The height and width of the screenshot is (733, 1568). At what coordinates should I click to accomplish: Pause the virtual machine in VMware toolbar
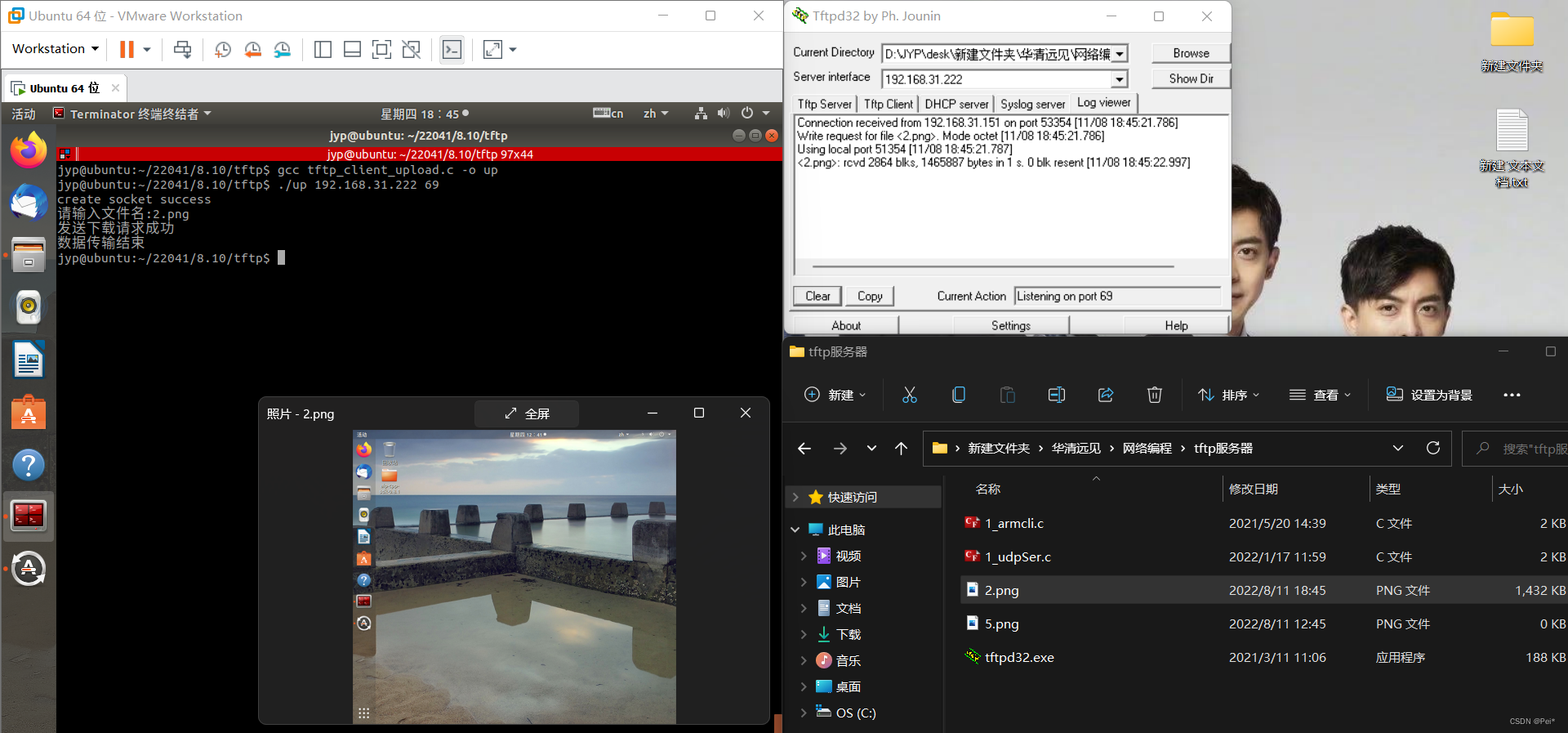[127, 50]
